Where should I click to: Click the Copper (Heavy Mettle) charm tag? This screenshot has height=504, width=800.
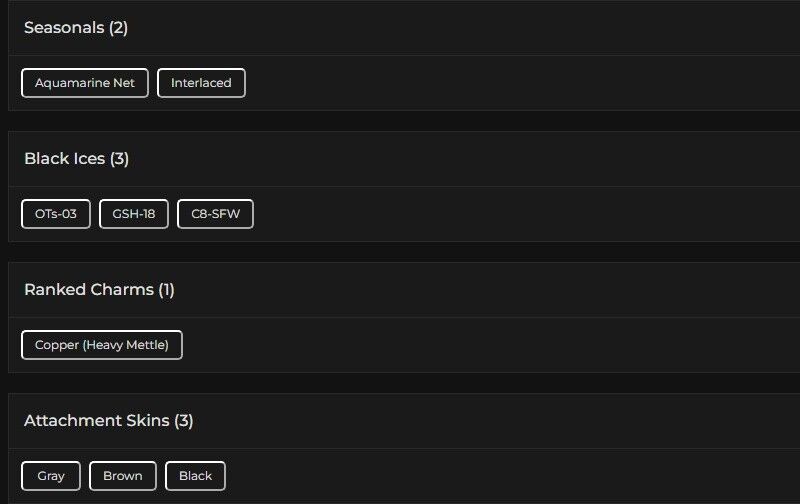(x=102, y=345)
